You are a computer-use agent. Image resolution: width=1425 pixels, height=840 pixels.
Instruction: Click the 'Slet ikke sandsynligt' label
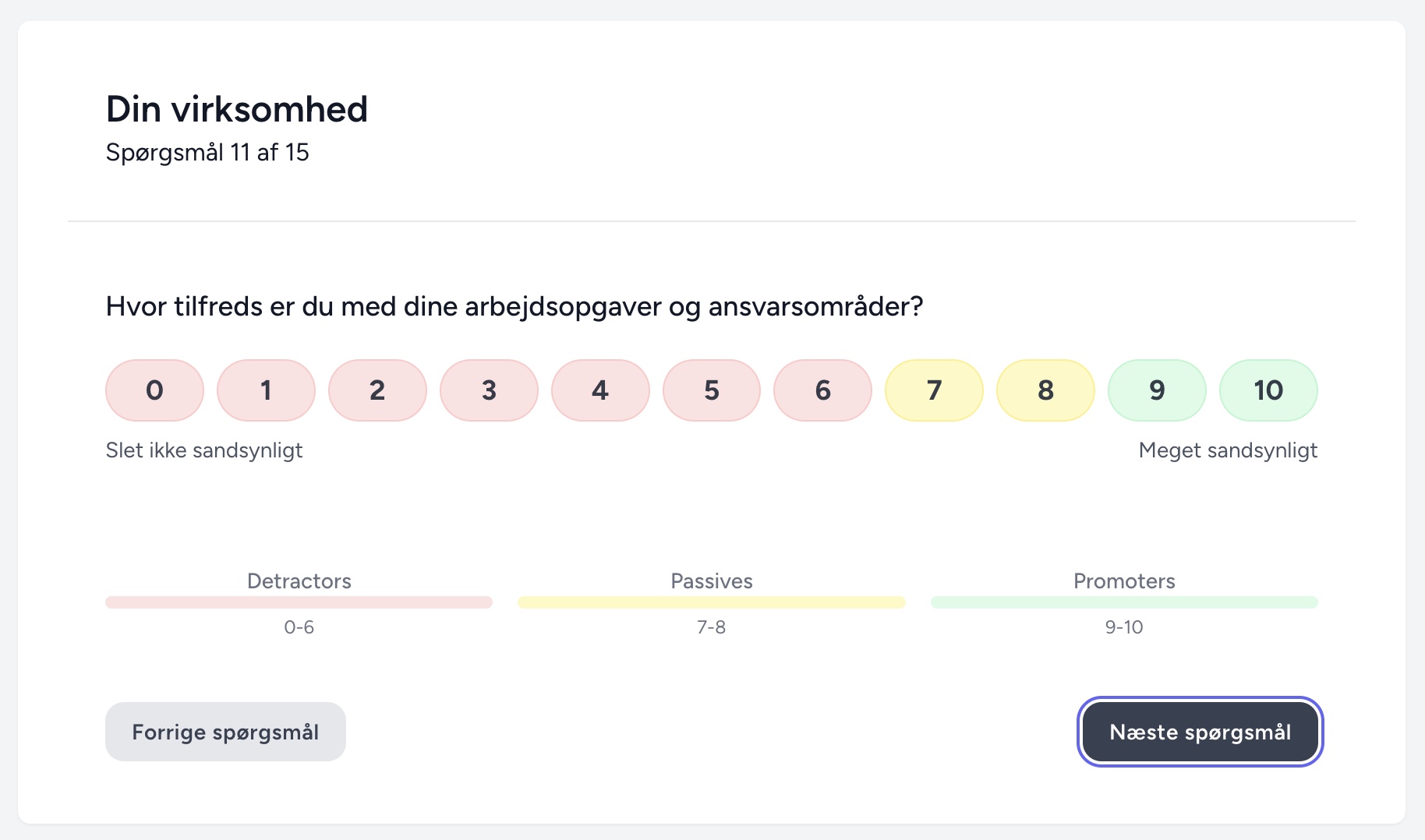[x=204, y=450]
